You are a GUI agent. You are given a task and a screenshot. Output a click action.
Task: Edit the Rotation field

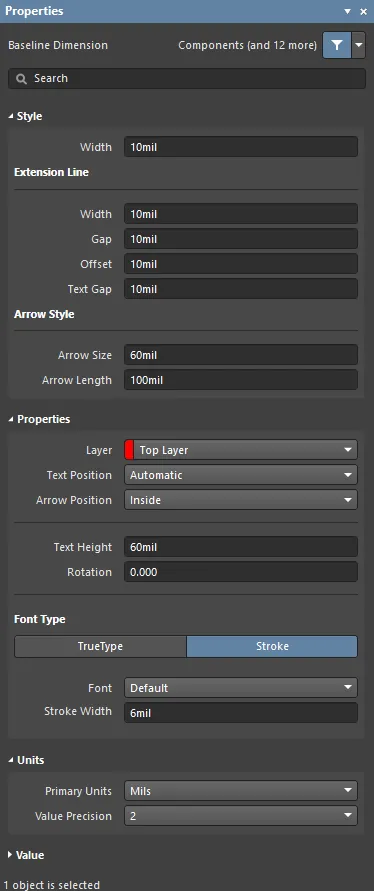[x=241, y=572]
